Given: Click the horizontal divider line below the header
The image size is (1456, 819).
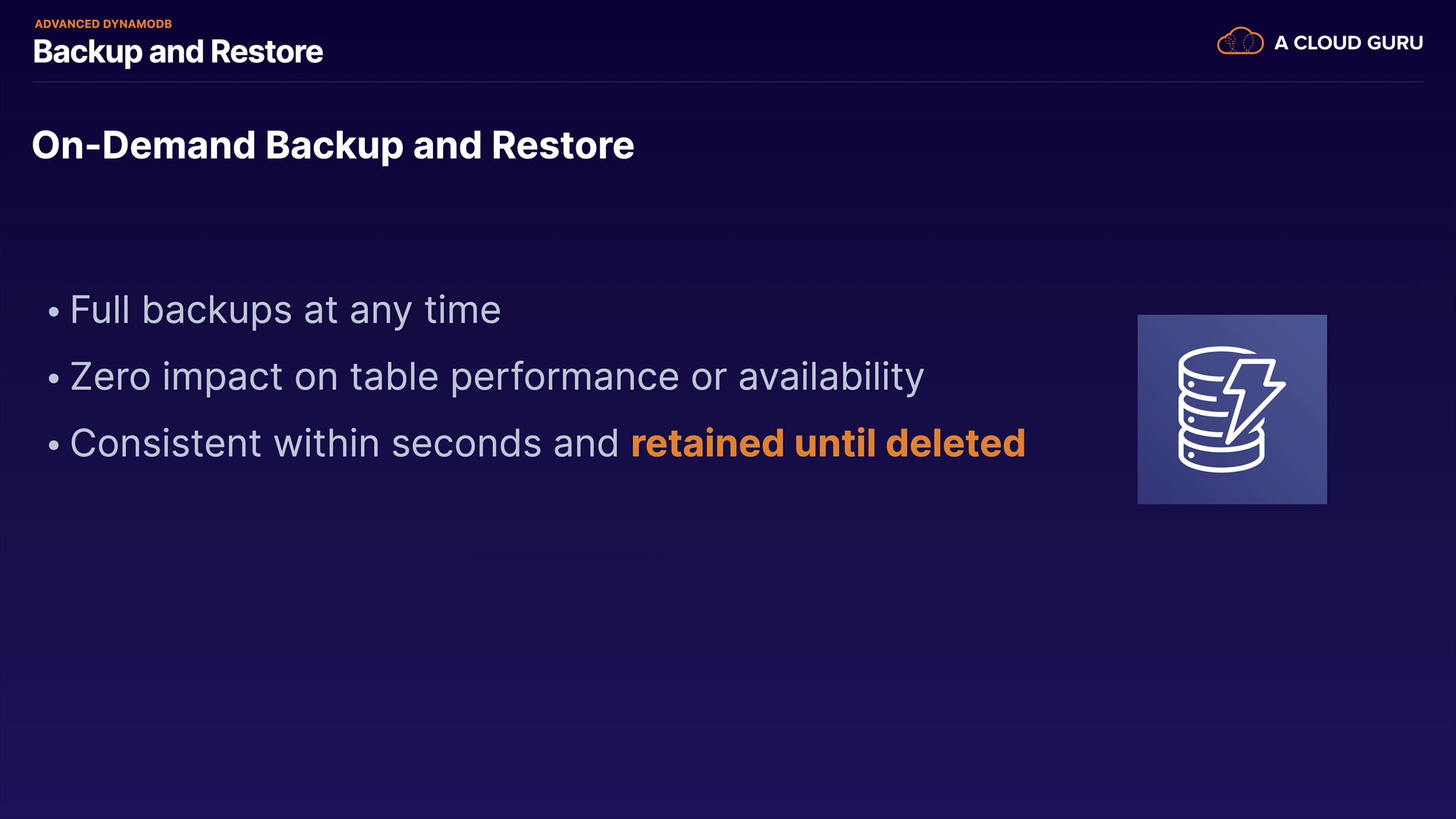Looking at the screenshot, I should (728, 81).
